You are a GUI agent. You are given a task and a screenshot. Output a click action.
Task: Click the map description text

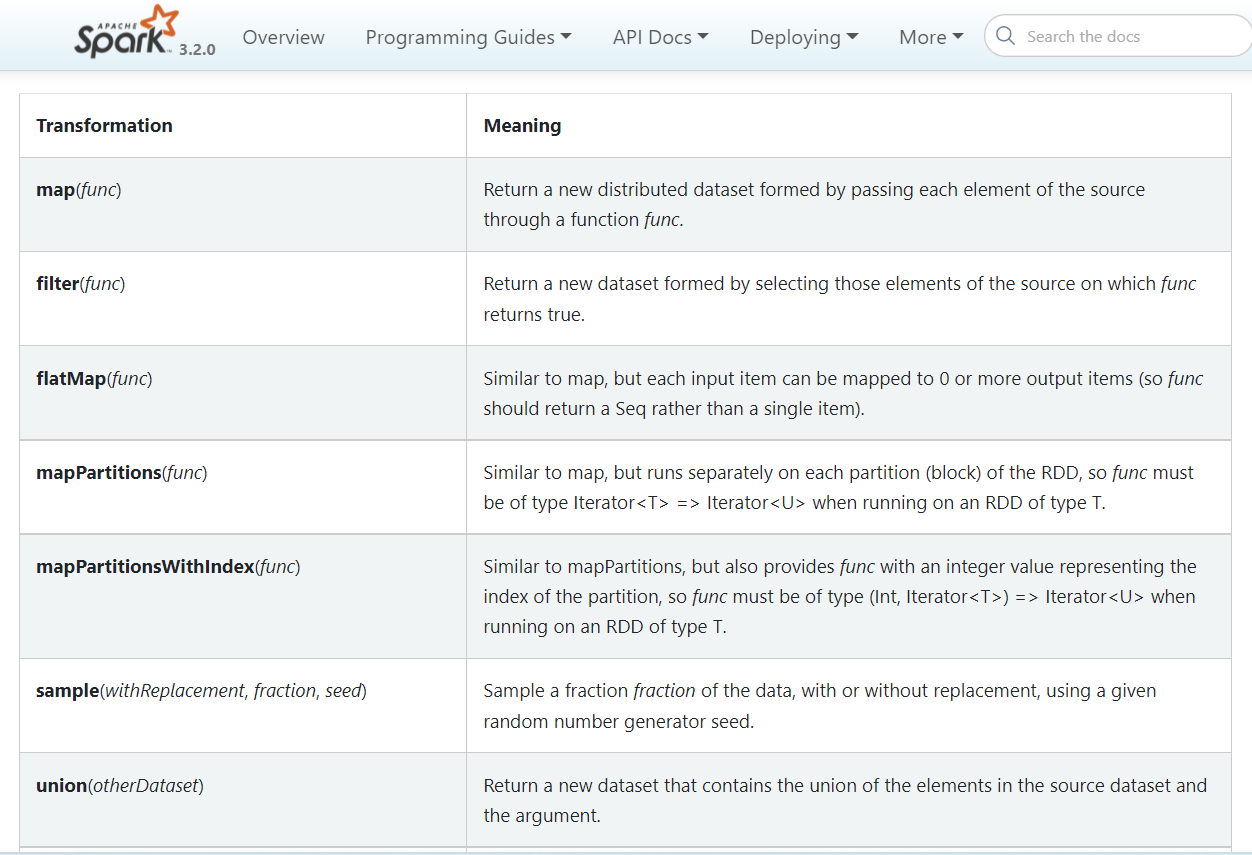(x=813, y=204)
